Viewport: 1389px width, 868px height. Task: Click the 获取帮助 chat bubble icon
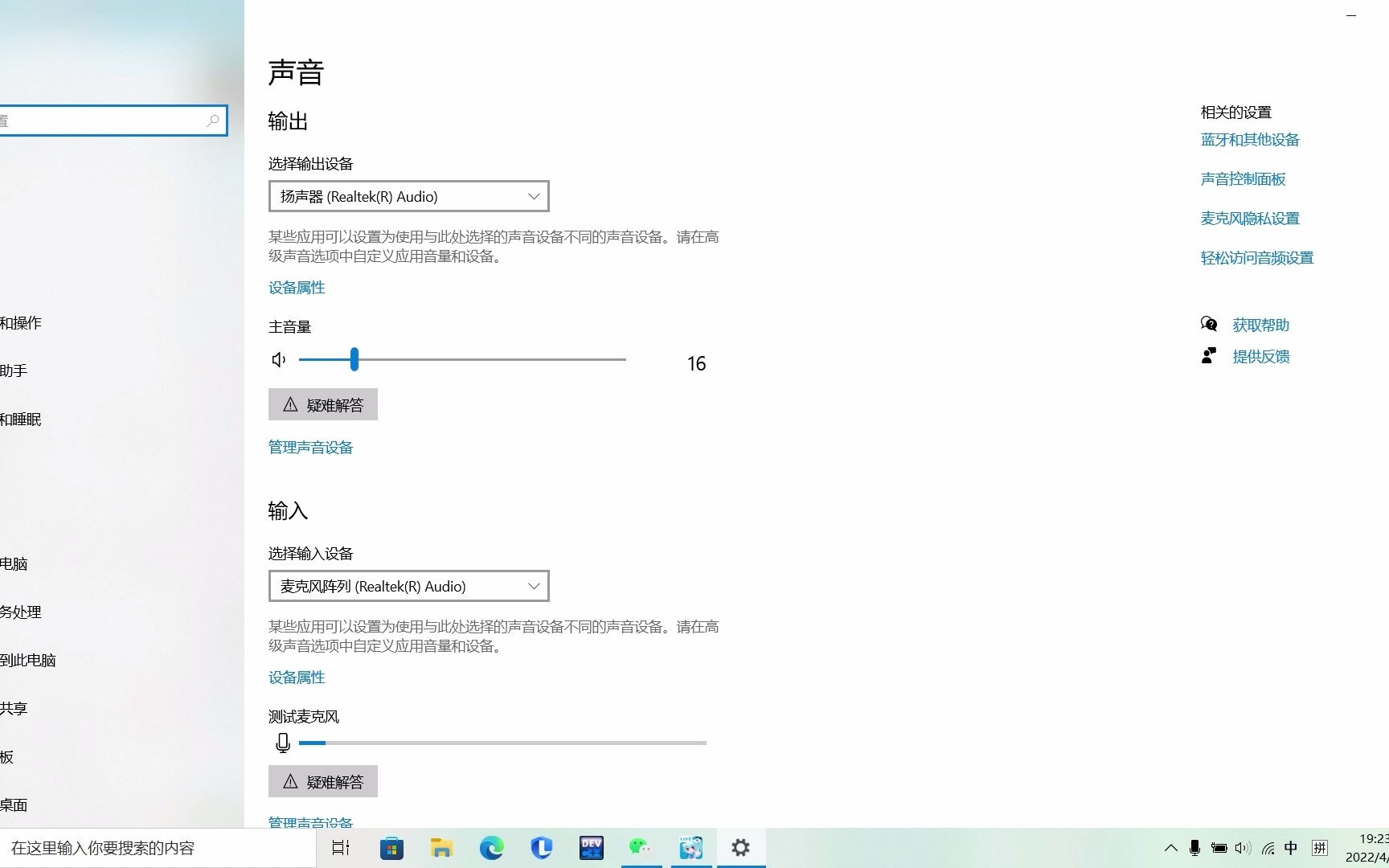coord(1209,324)
